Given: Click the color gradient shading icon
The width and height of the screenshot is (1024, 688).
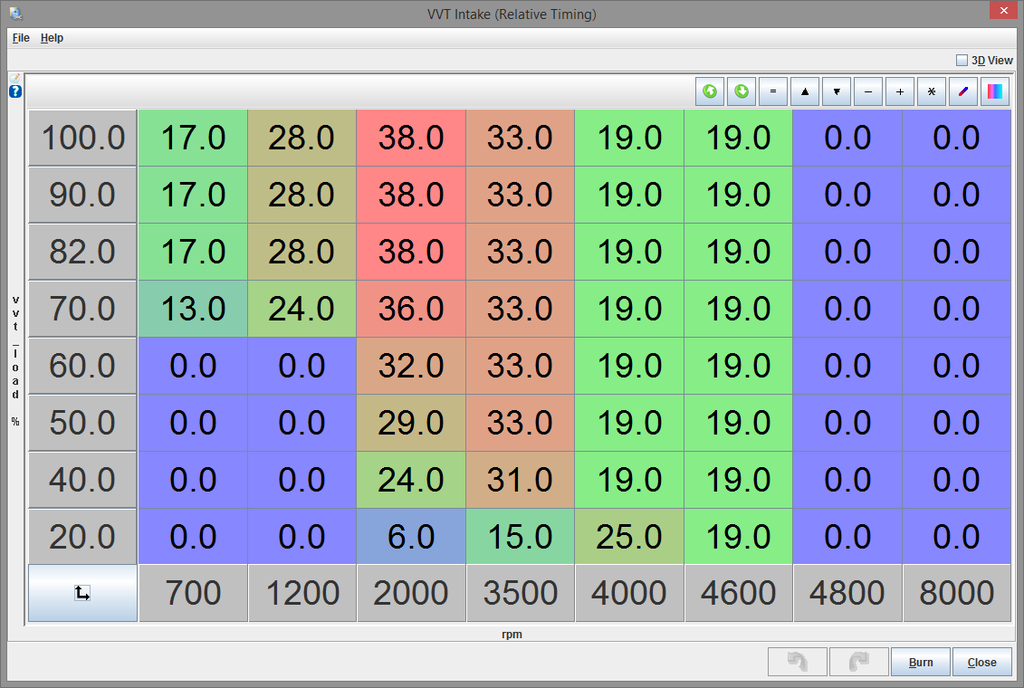Looking at the screenshot, I should tap(995, 92).
